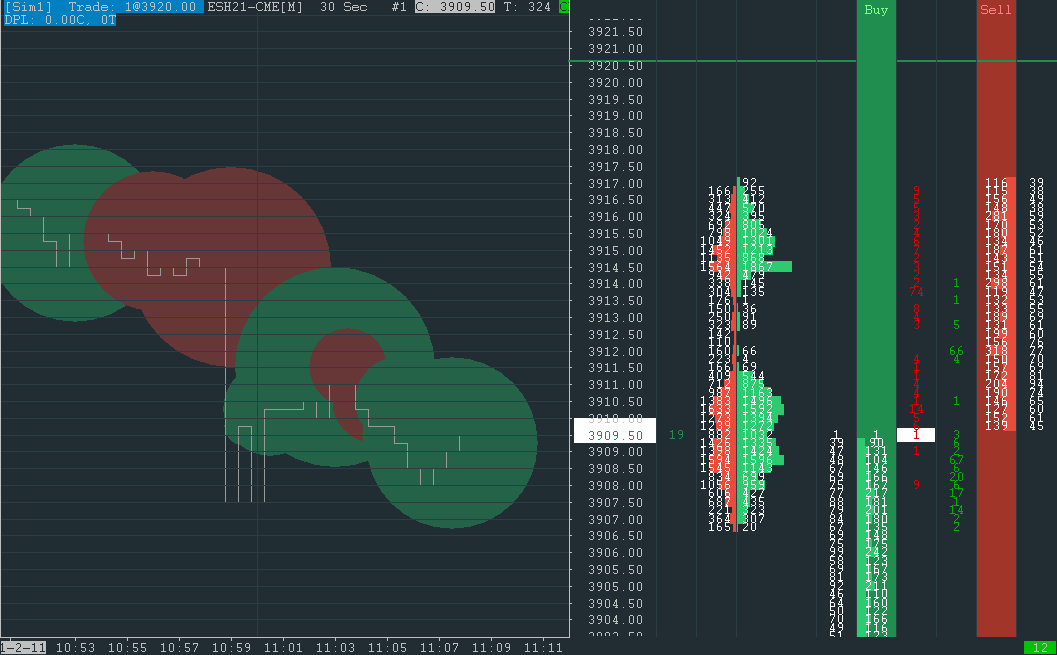
Task: Click the 3905.50 price ladder row
Action: 615,569
